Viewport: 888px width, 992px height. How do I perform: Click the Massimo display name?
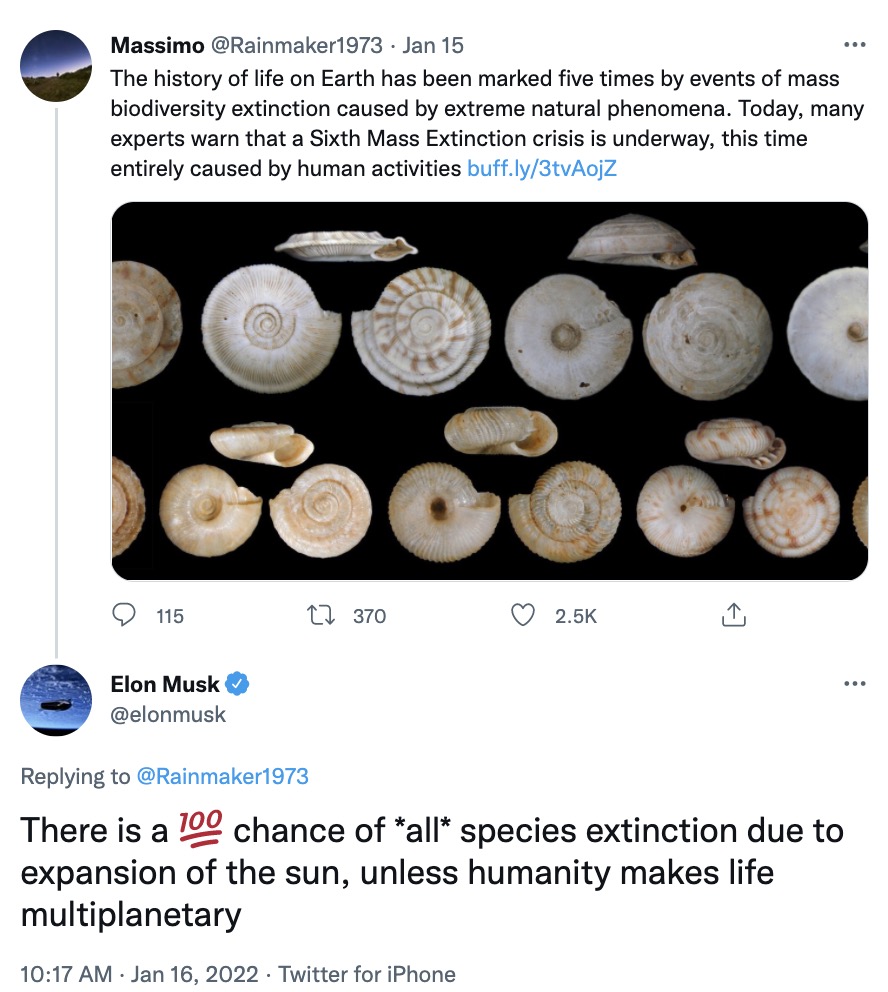click(153, 46)
